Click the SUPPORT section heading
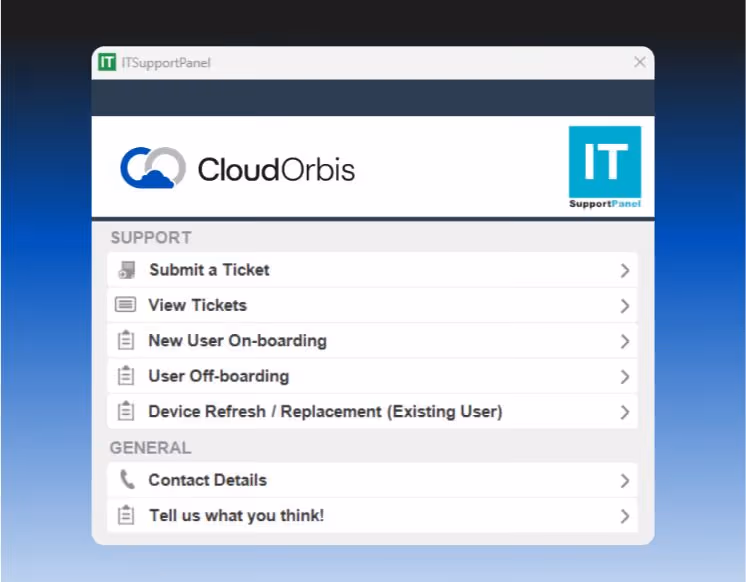The height and width of the screenshot is (582, 746). (x=151, y=237)
